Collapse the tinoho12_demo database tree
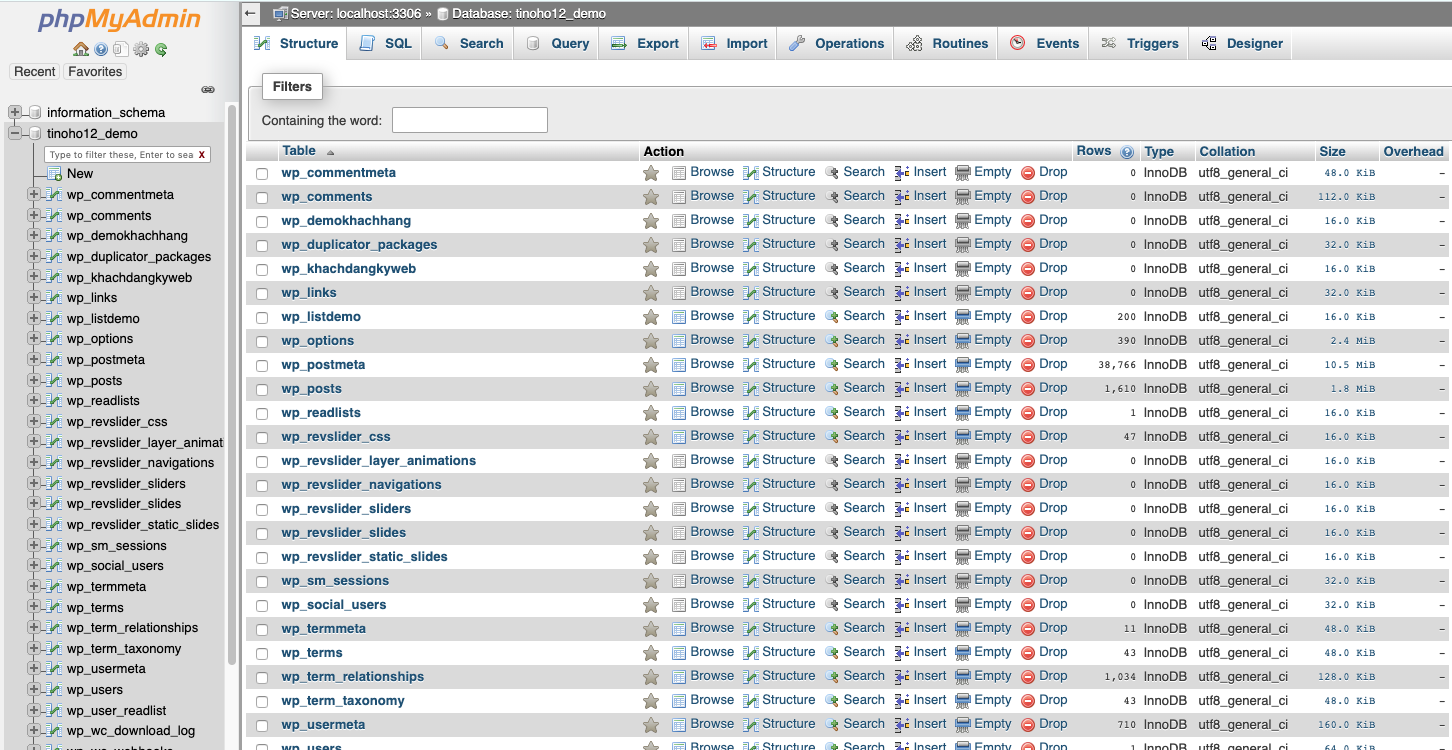Image resolution: width=1452 pixels, height=750 pixels. pos(15,133)
